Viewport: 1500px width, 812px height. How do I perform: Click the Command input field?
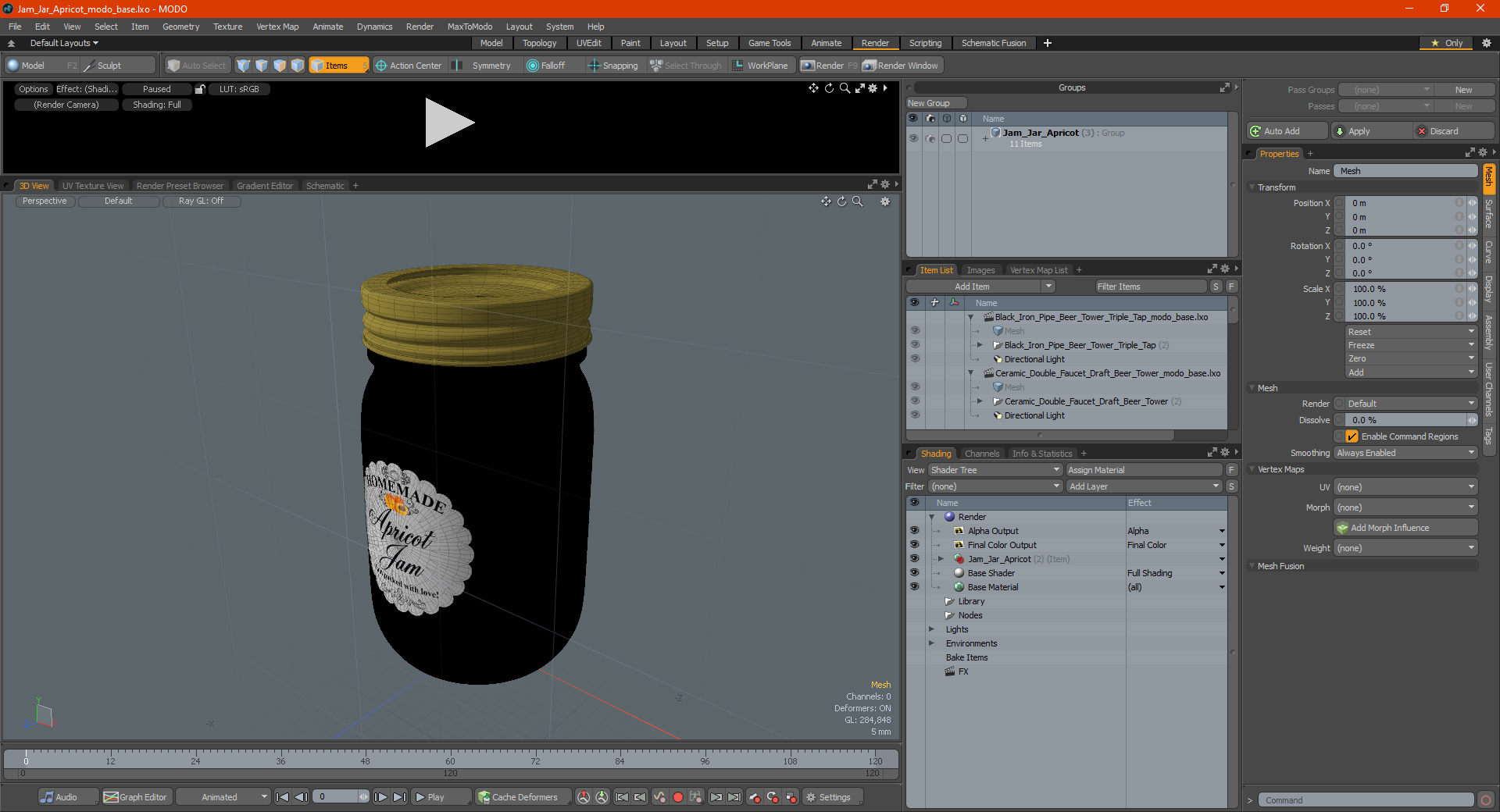pos(1366,800)
